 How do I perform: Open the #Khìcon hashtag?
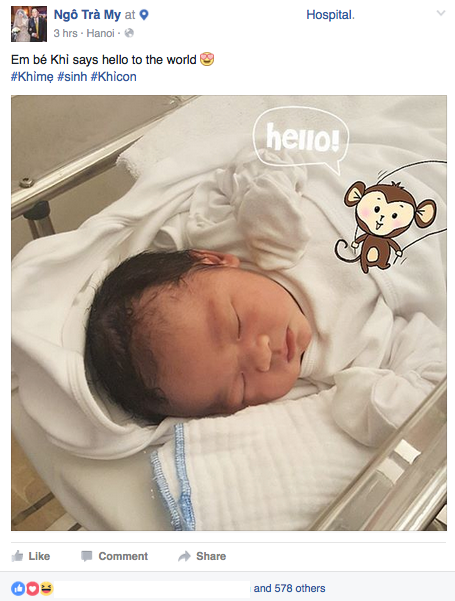113,77
